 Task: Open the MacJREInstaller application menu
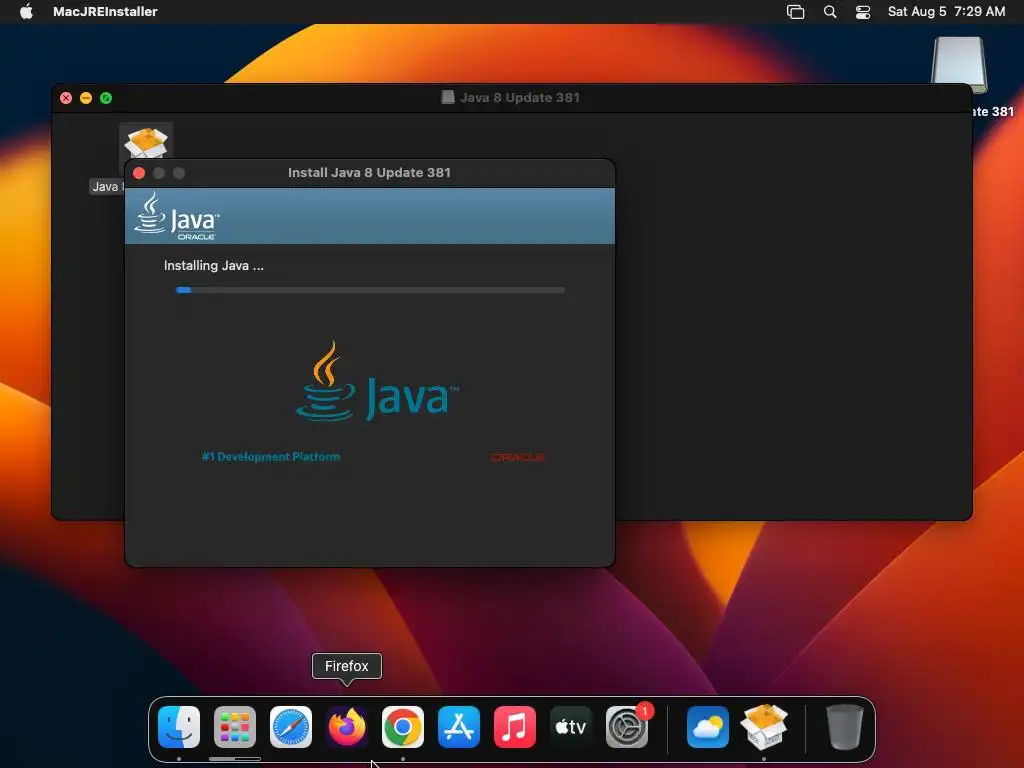coord(105,11)
